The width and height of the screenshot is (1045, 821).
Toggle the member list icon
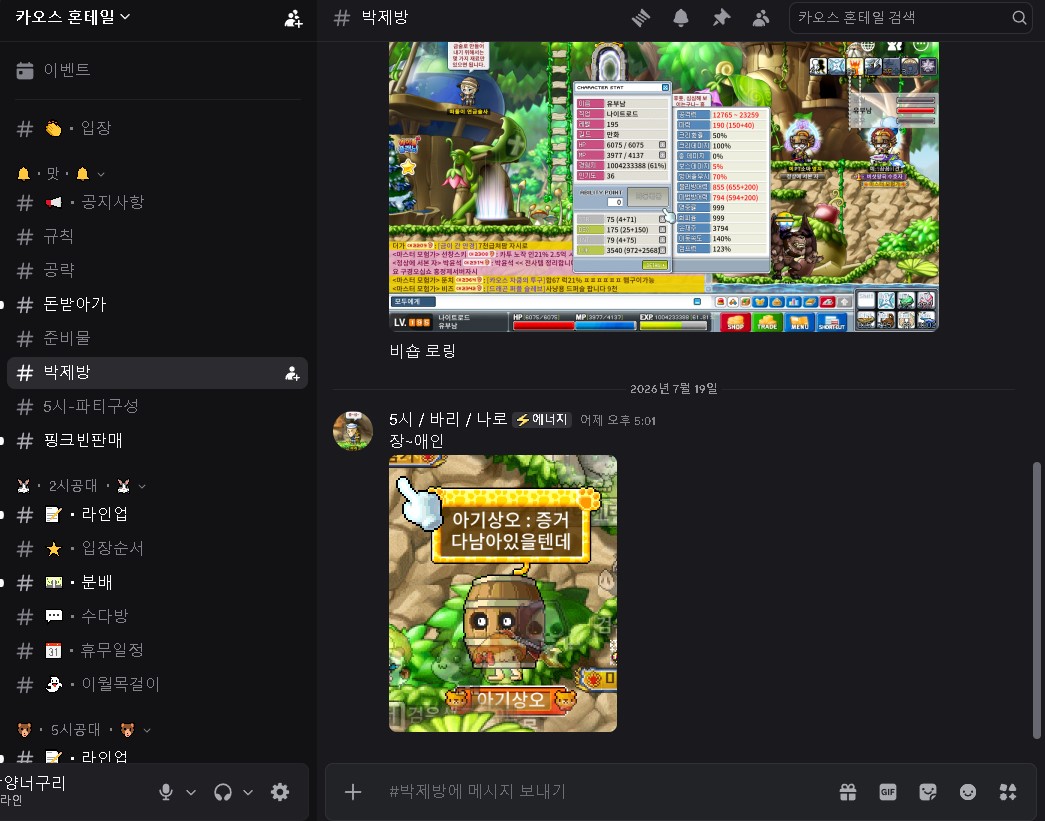tap(761, 18)
